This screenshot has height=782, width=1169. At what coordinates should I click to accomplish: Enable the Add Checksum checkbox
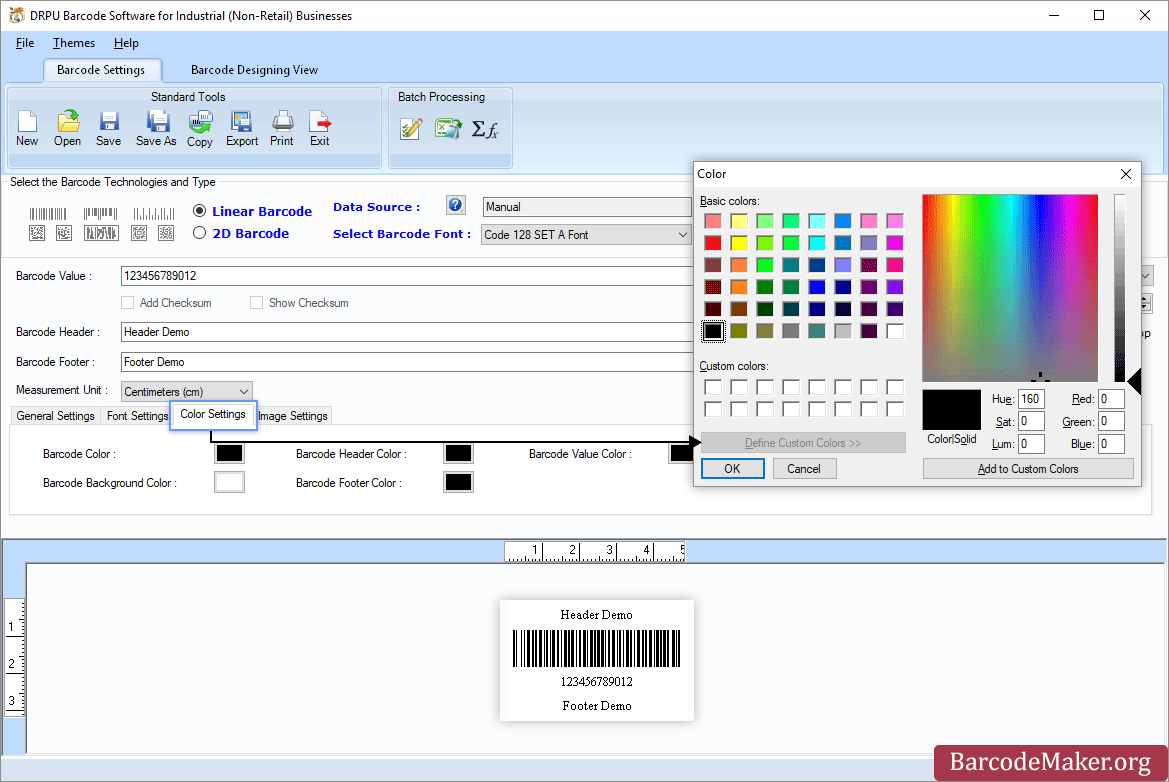click(127, 303)
